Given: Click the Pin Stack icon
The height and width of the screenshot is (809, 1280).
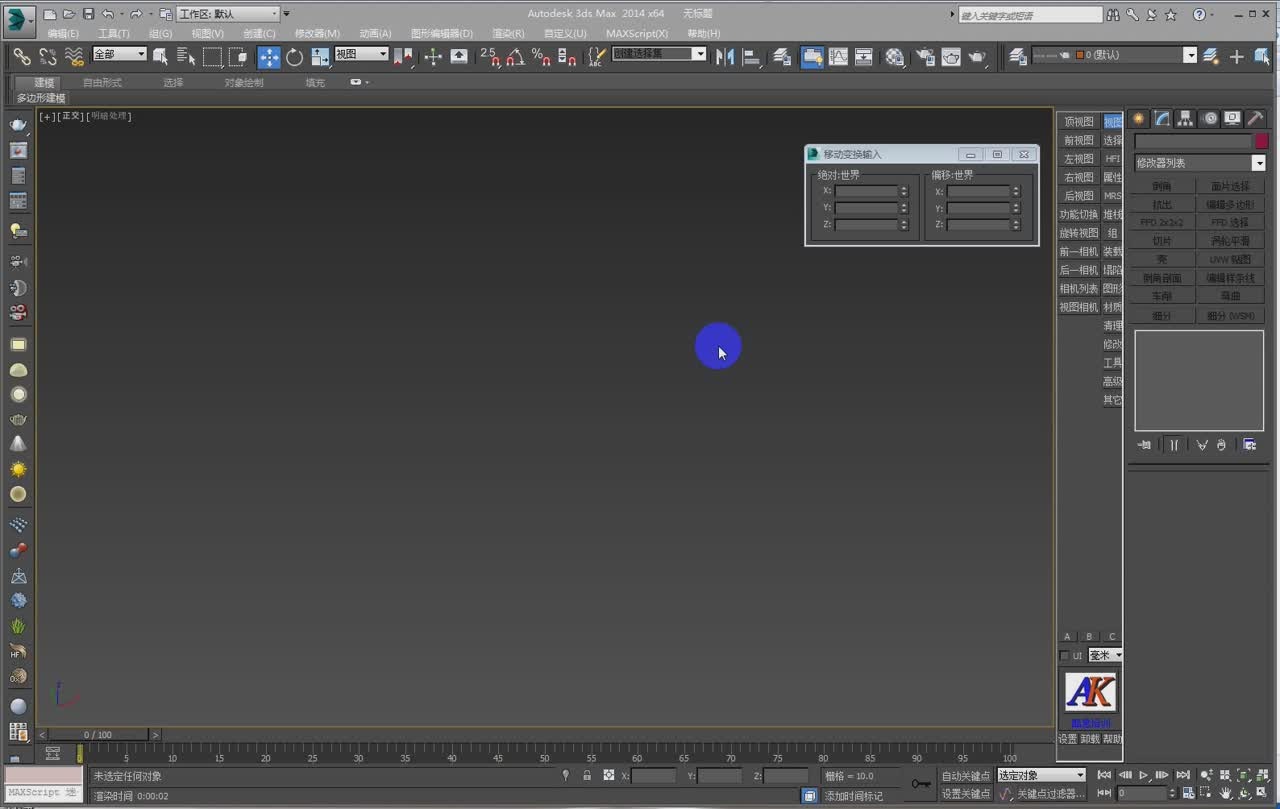Looking at the screenshot, I should pyautogui.click(x=1145, y=445).
